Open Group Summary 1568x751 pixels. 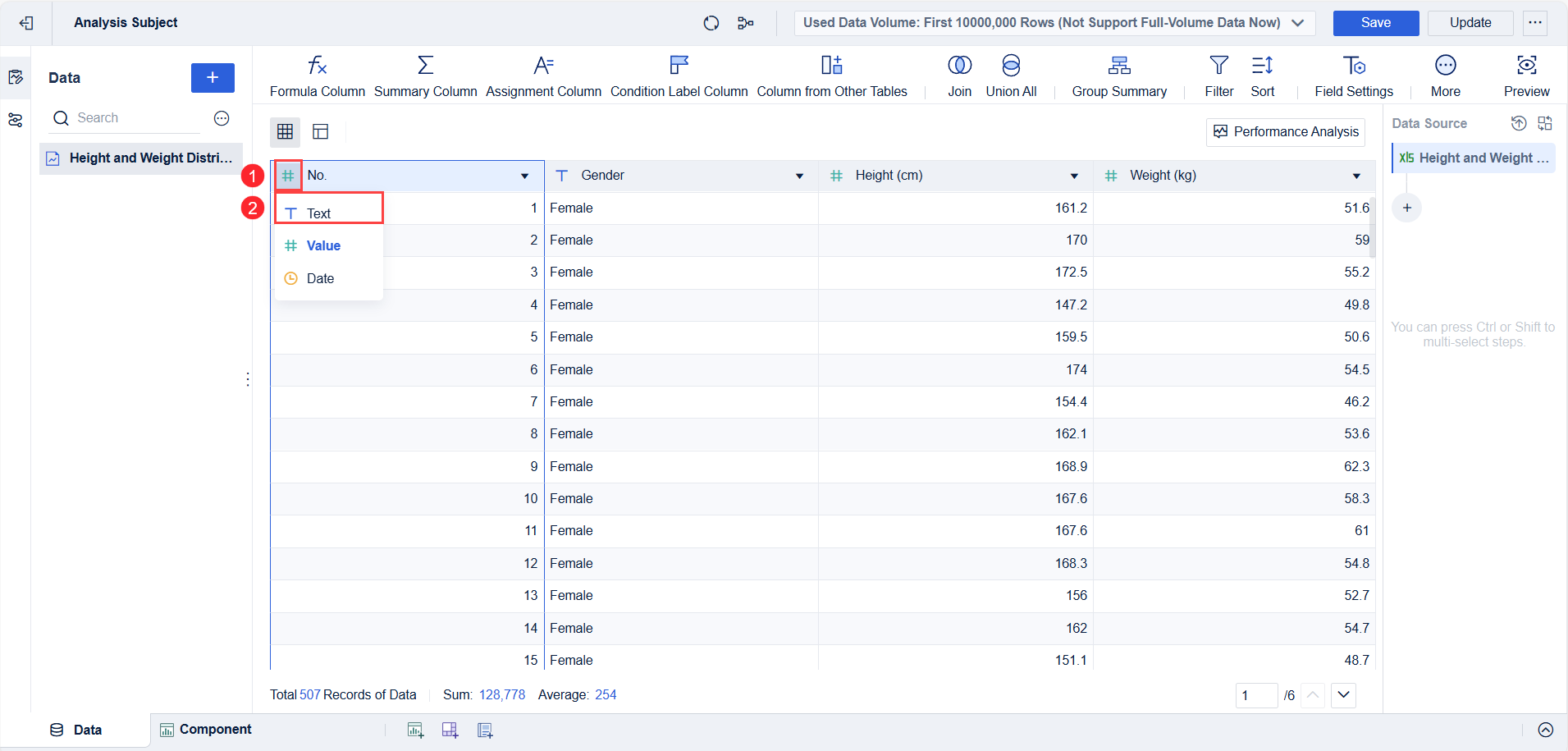point(1119,76)
